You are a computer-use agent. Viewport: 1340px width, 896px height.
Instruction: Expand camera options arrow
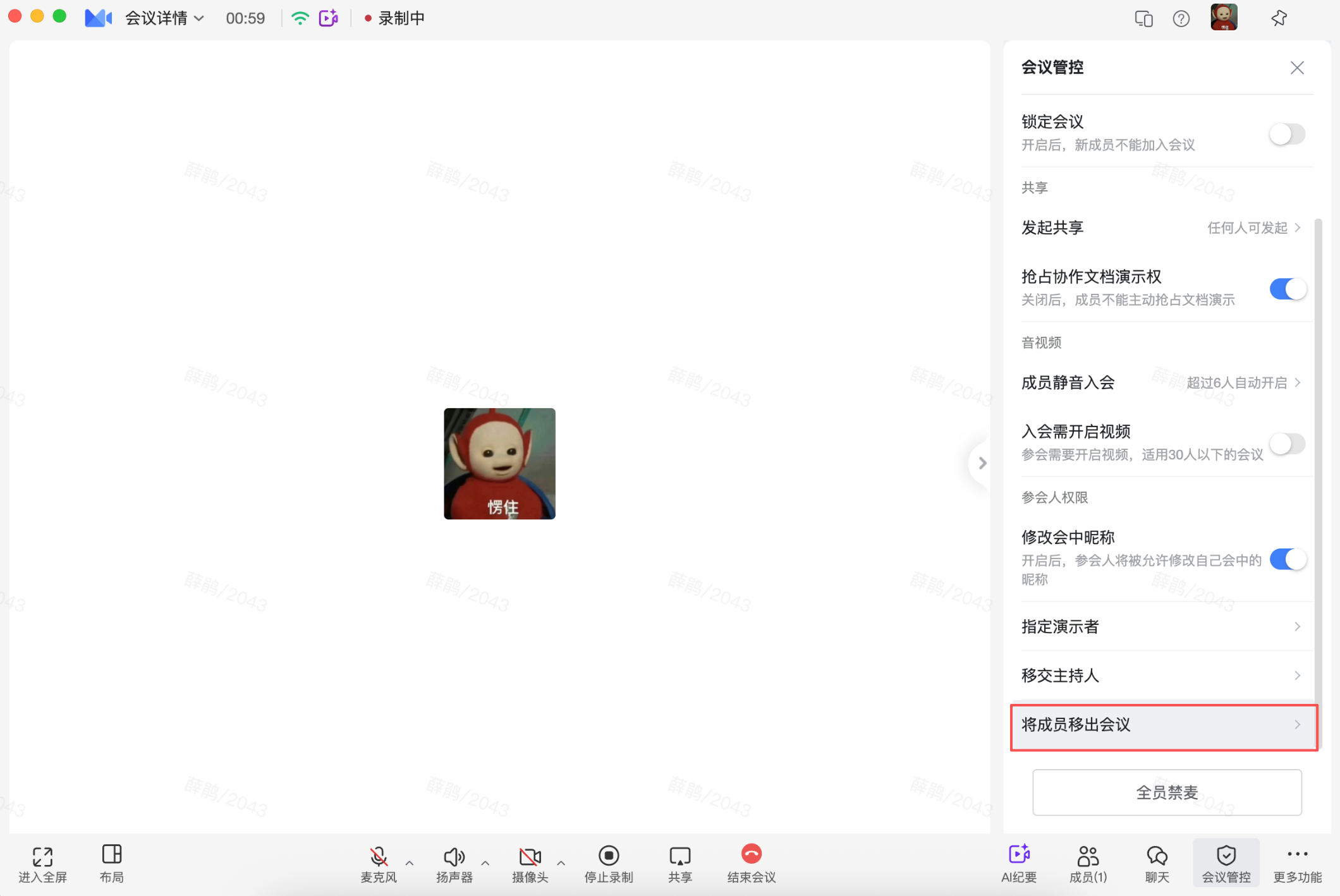(x=561, y=863)
